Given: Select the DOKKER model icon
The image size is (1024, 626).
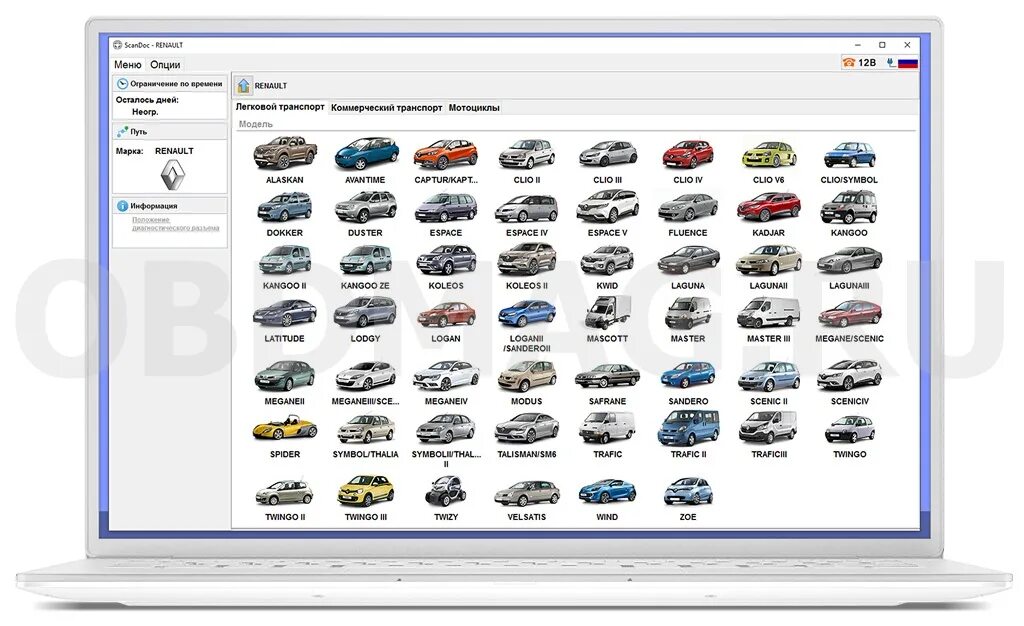Looking at the screenshot, I should tap(285, 208).
